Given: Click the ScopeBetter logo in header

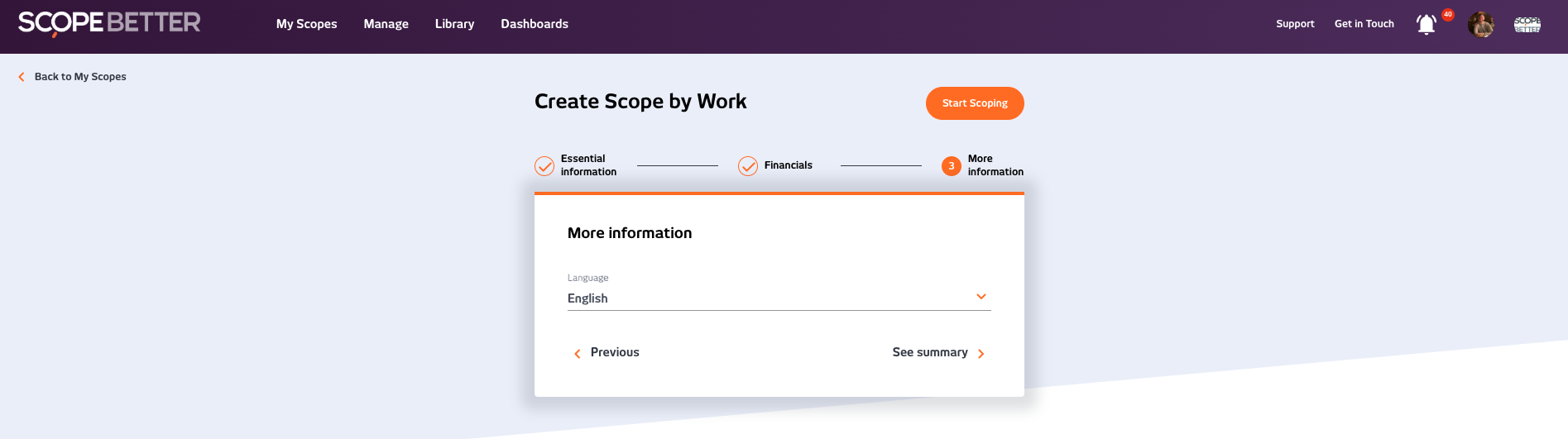Looking at the screenshot, I should click(x=109, y=23).
